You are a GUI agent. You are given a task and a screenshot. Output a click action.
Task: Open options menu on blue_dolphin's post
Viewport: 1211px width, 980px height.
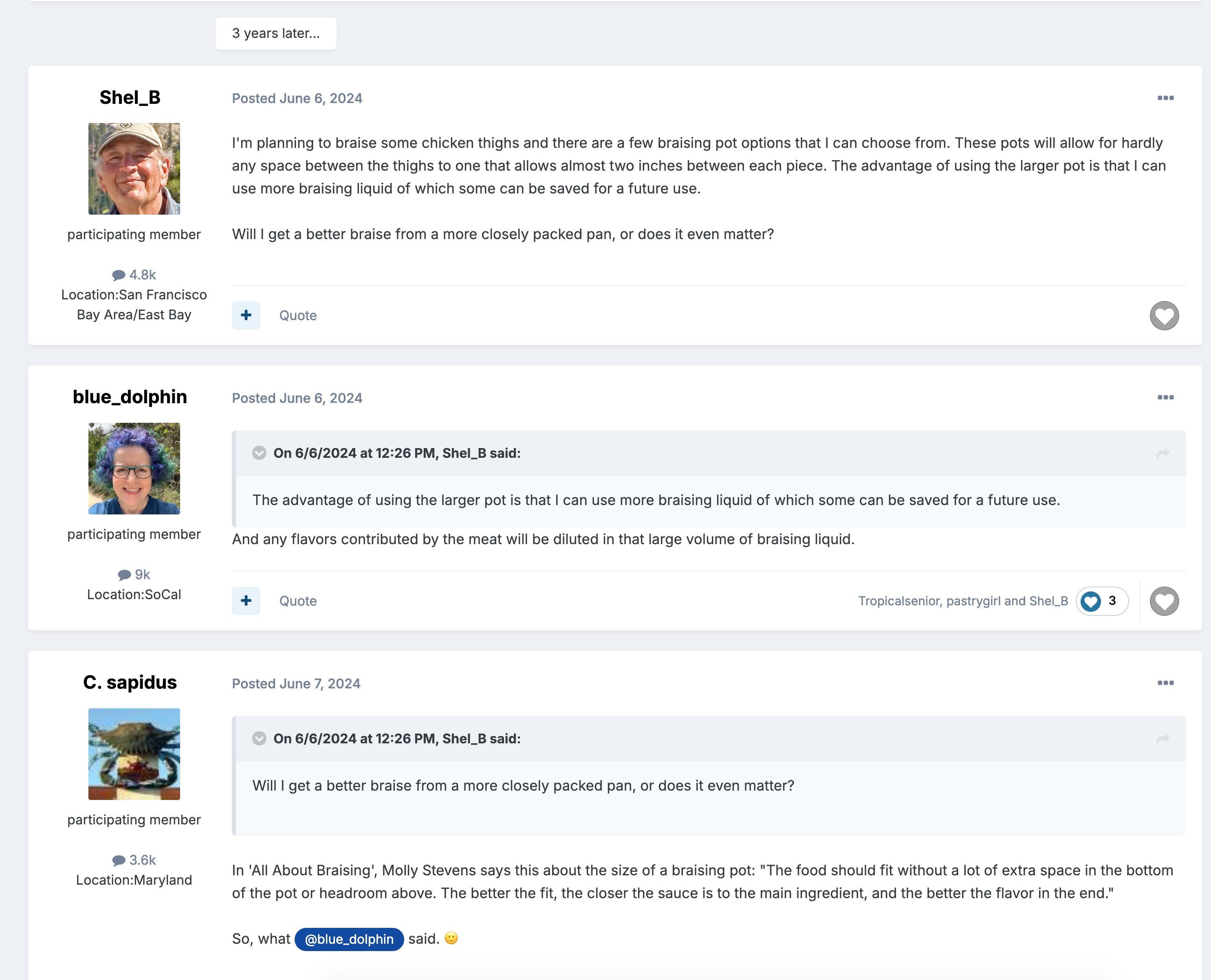tap(1165, 398)
